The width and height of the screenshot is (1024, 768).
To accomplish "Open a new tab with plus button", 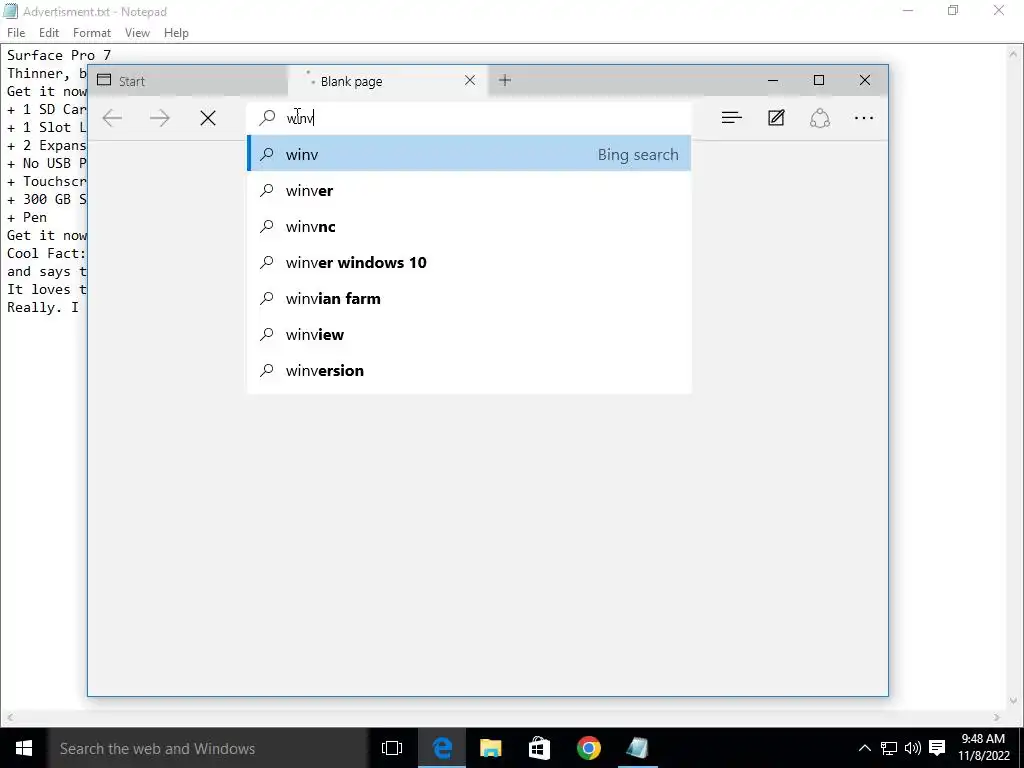I will pos(505,80).
